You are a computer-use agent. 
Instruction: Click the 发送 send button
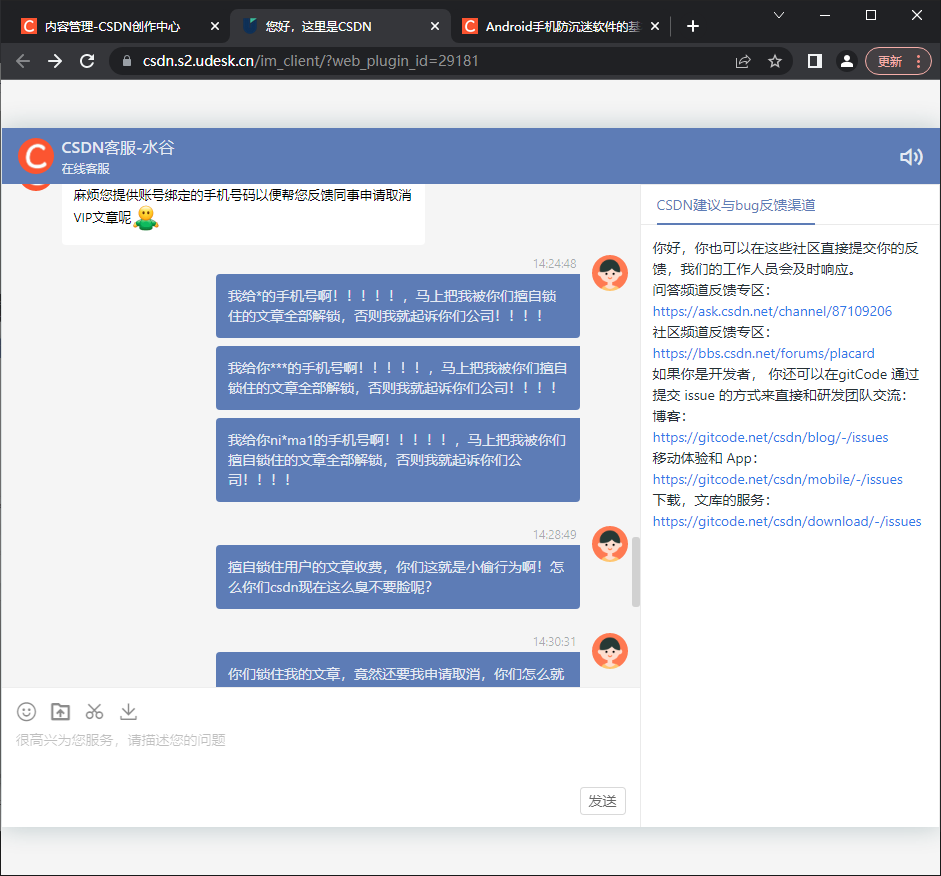pyautogui.click(x=603, y=801)
